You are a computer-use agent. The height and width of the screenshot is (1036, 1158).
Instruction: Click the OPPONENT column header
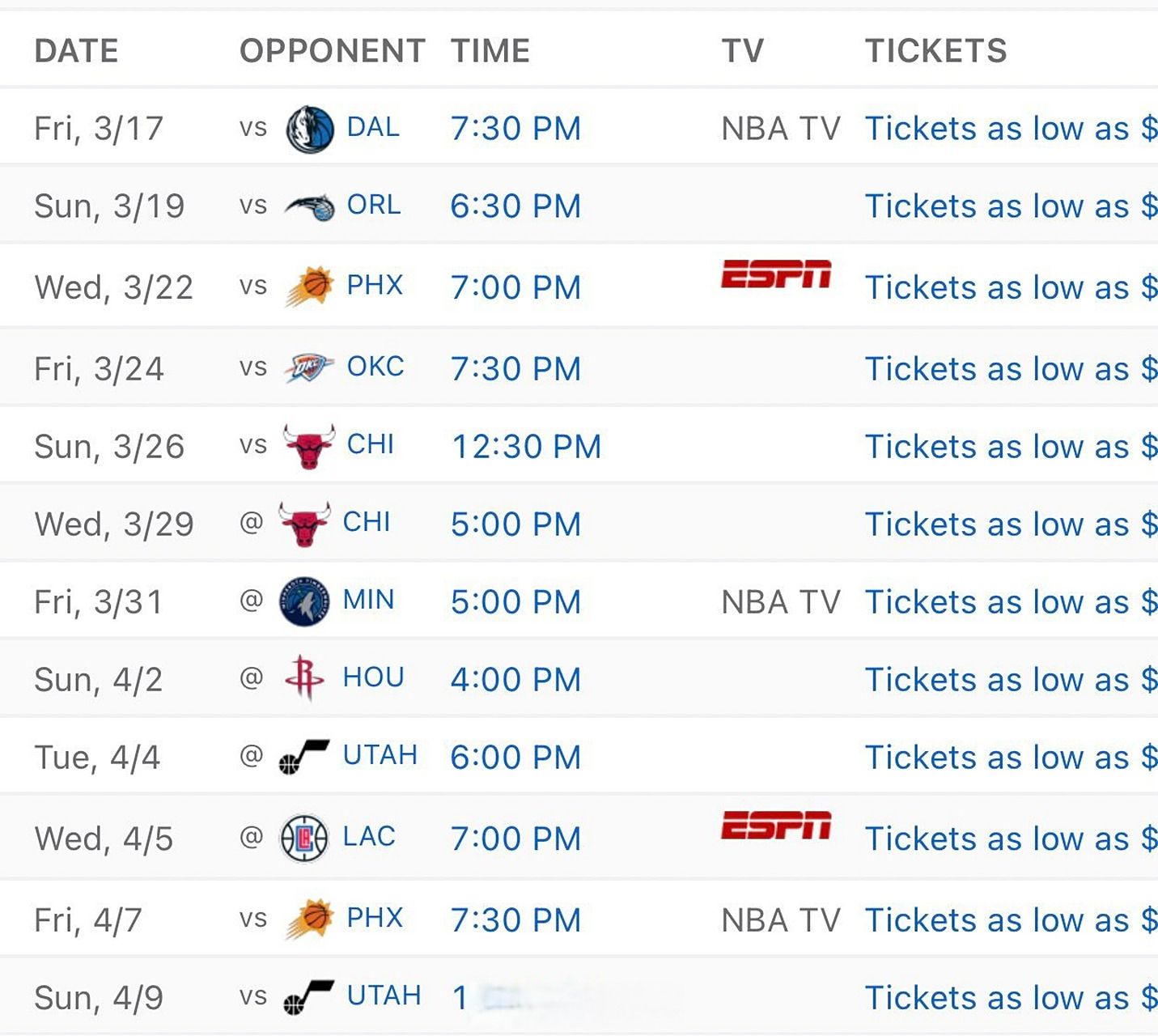(332, 51)
